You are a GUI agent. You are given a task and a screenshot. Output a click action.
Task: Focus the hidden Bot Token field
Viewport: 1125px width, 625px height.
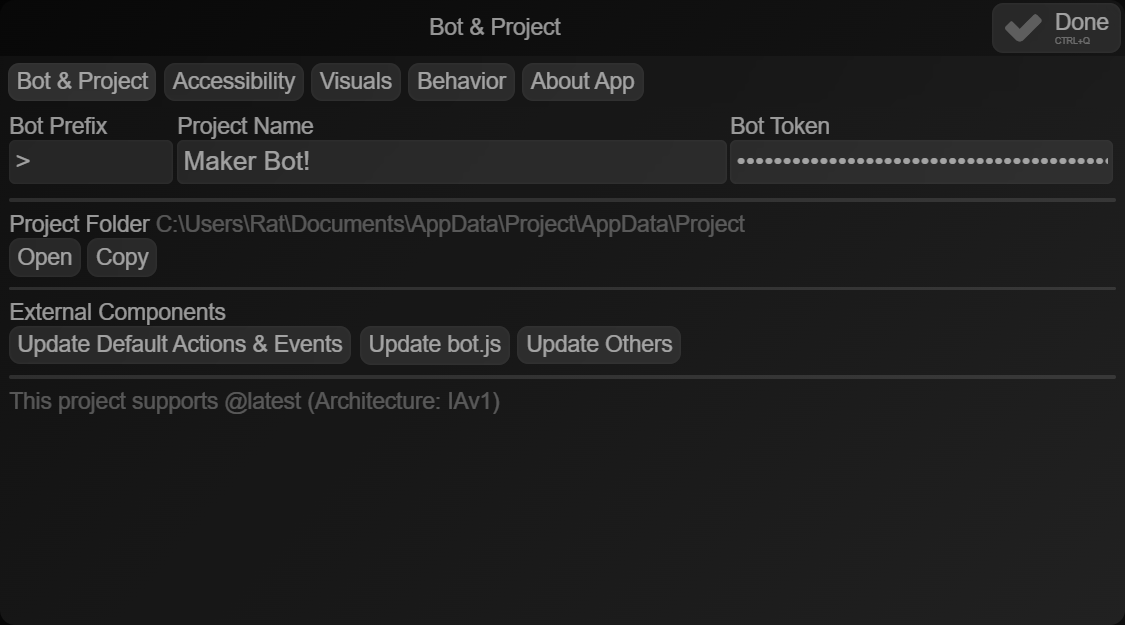[921, 162]
